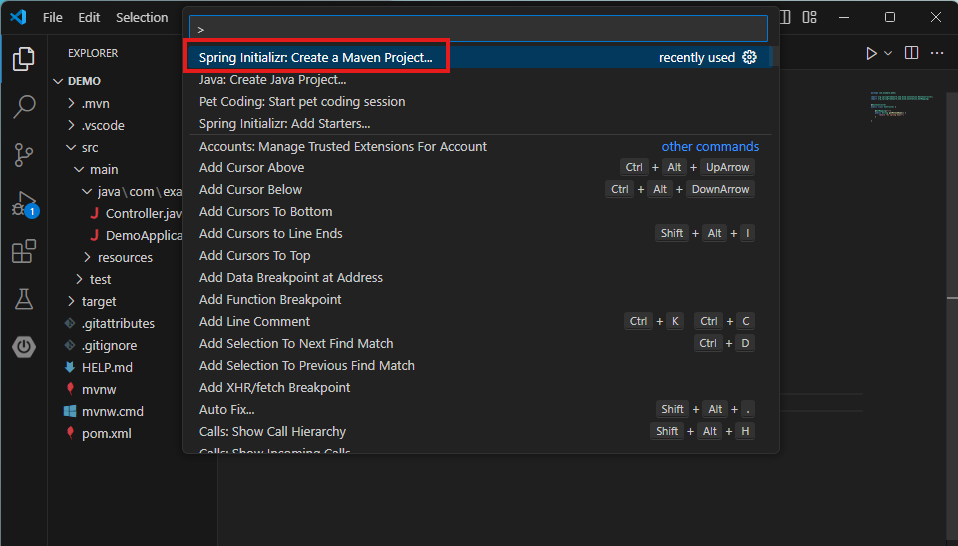Select Auto Fix... command

pos(480,409)
